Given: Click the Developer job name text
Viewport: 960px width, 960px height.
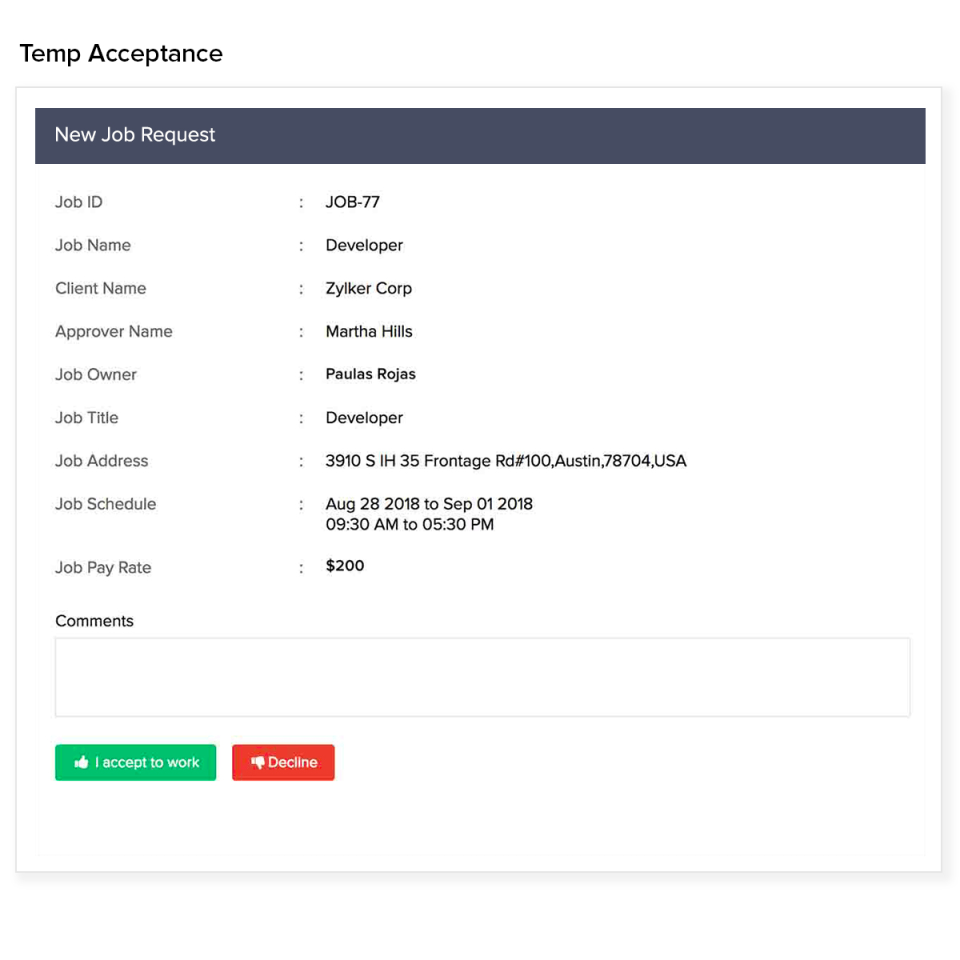Looking at the screenshot, I should pos(364,245).
